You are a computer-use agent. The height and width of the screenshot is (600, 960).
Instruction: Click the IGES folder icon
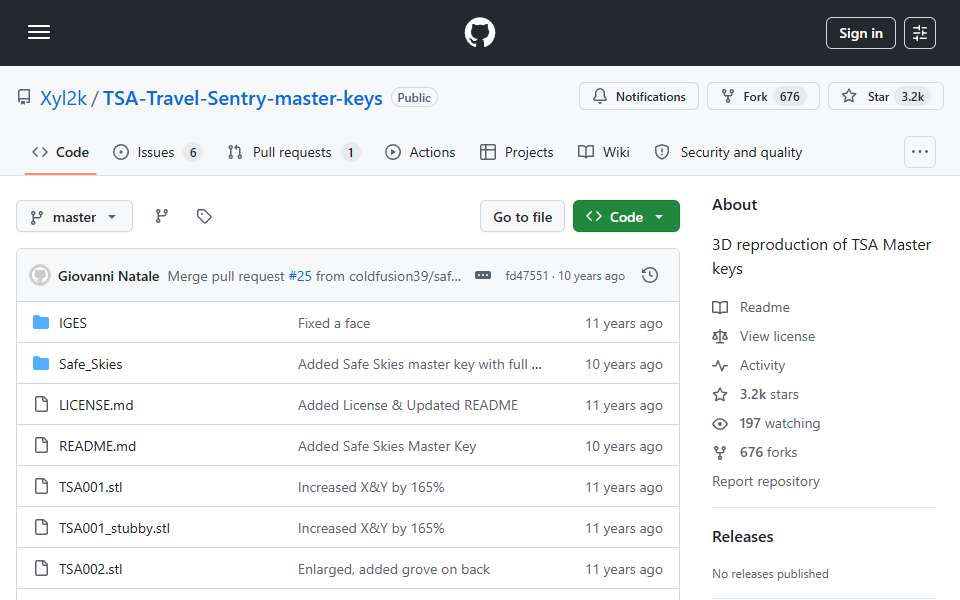(x=41, y=322)
